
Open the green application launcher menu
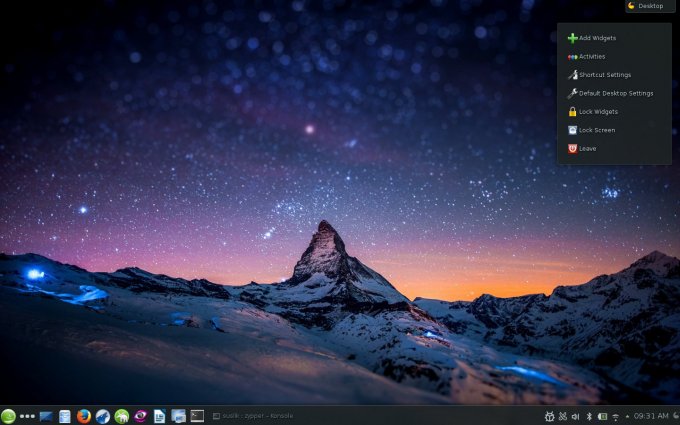tap(8, 416)
